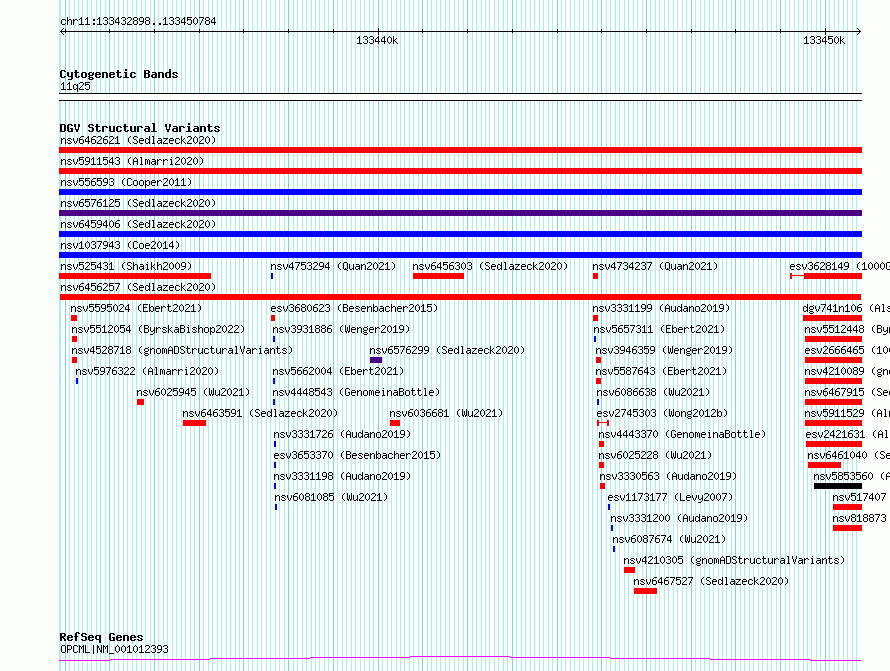Click the nsv3331198 (Audano2019) label

point(342,476)
